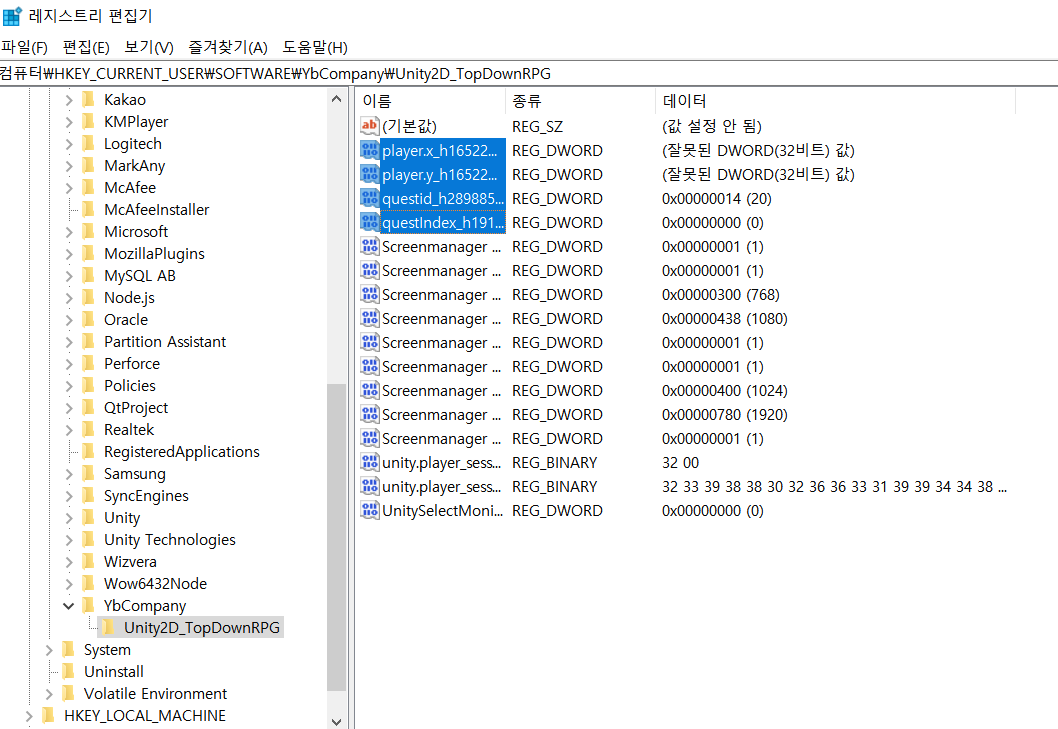Select the System key
The height and width of the screenshot is (729, 1058).
click(x=107, y=650)
